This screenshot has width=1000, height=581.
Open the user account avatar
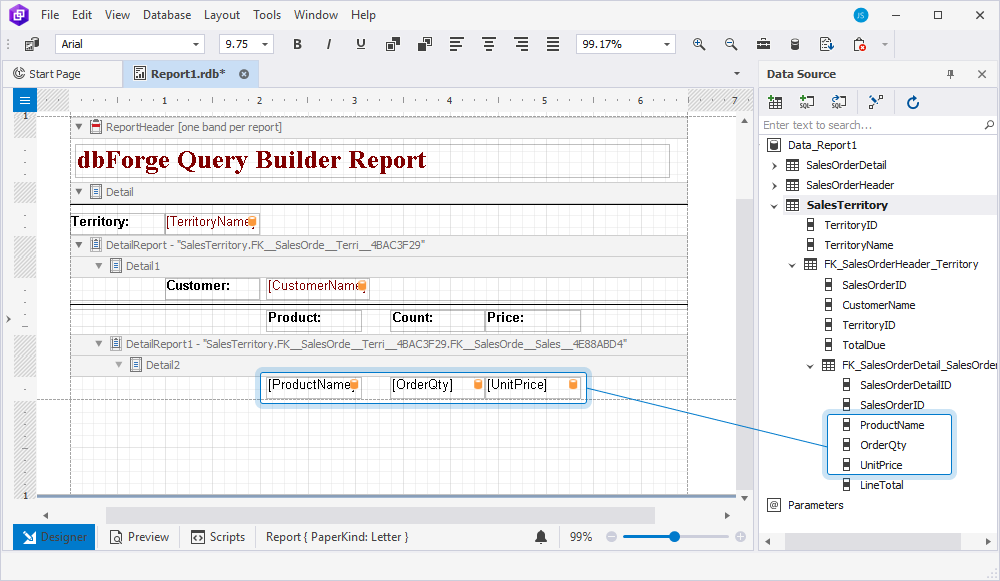coord(861,15)
